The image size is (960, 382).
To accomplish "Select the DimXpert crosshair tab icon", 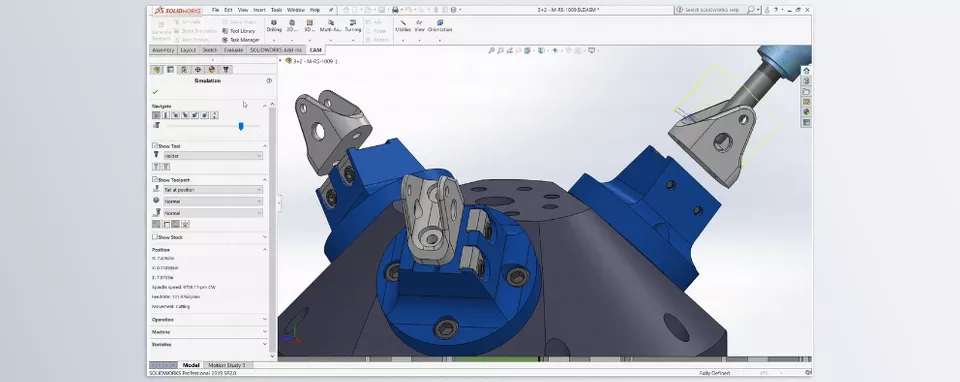I will 198,70.
